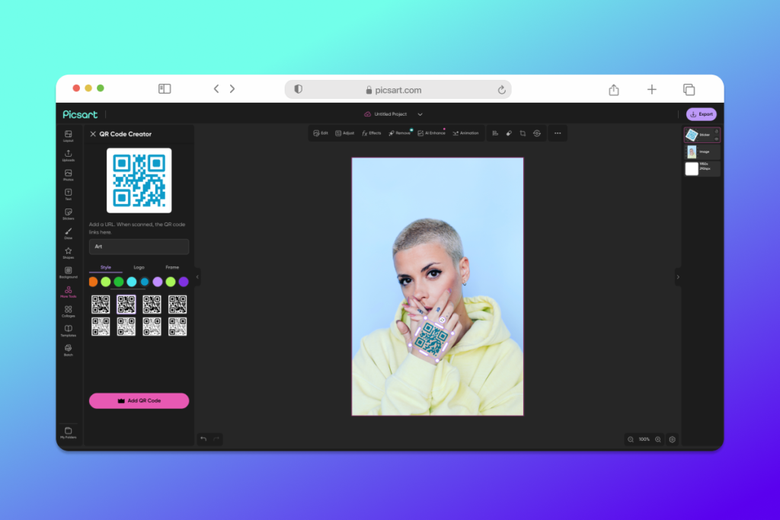Pick the selected blue color swatch
This screenshot has width=780, height=520.
click(145, 282)
